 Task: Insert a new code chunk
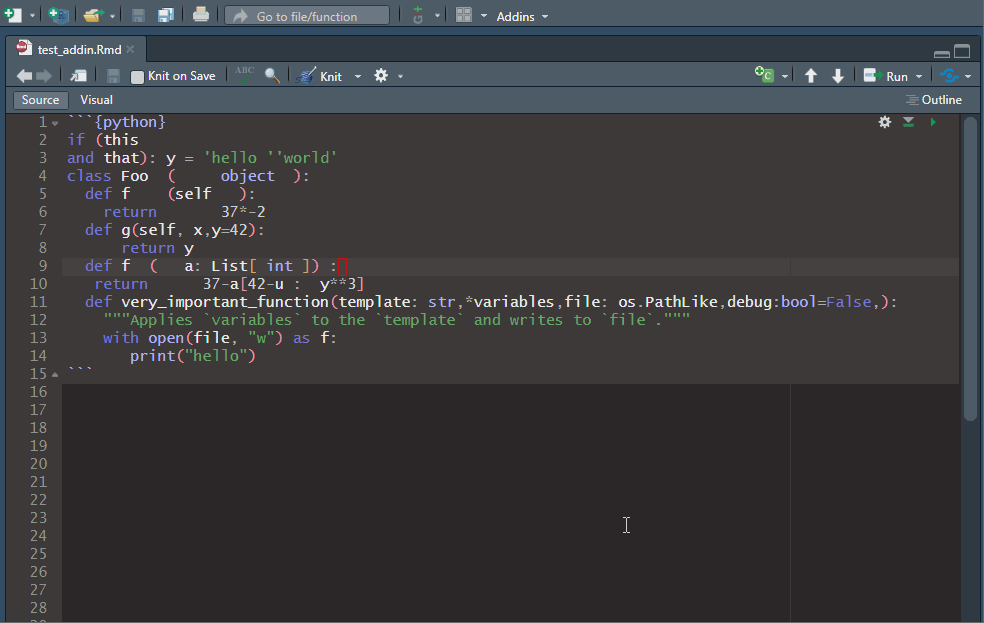[x=764, y=75]
